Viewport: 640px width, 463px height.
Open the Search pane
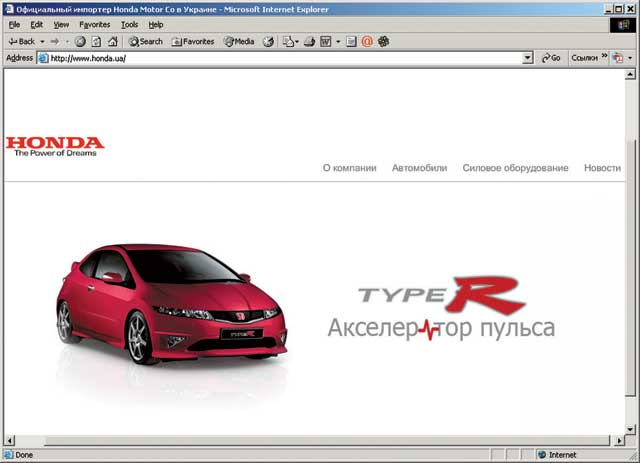(x=144, y=41)
